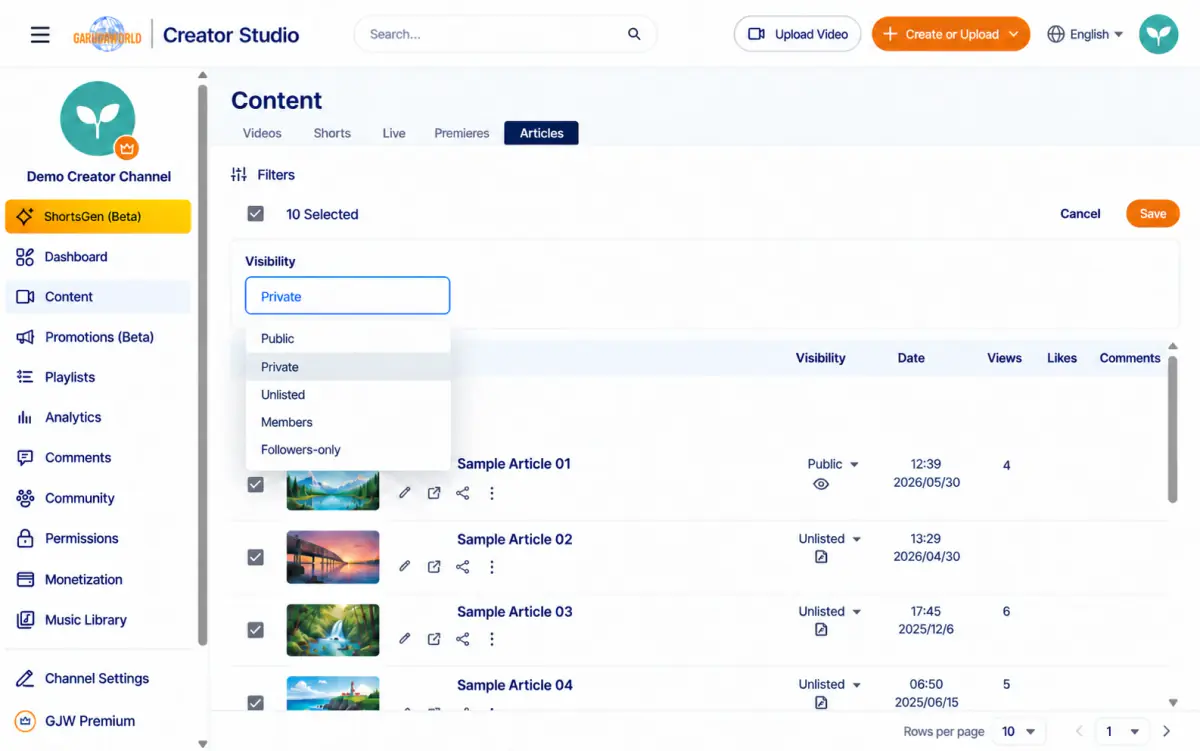Uncheck Sample Article 03 checkbox

point(256,630)
